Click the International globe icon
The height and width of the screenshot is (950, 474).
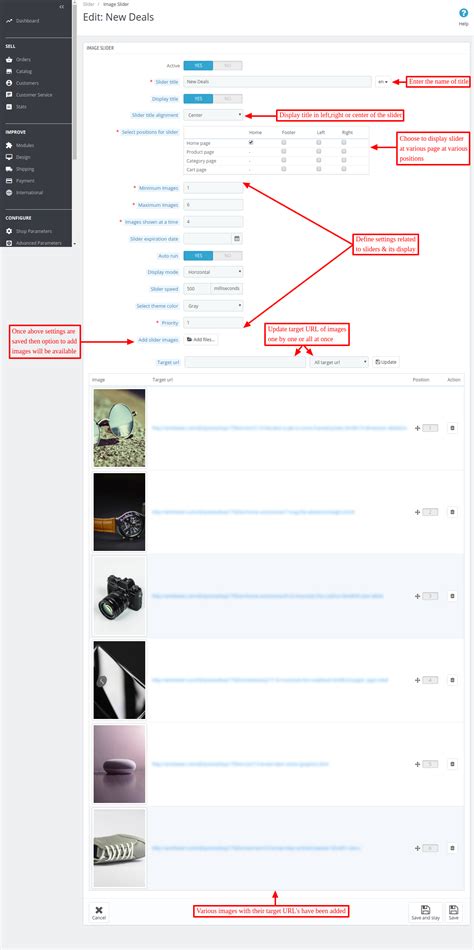coord(9,193)
